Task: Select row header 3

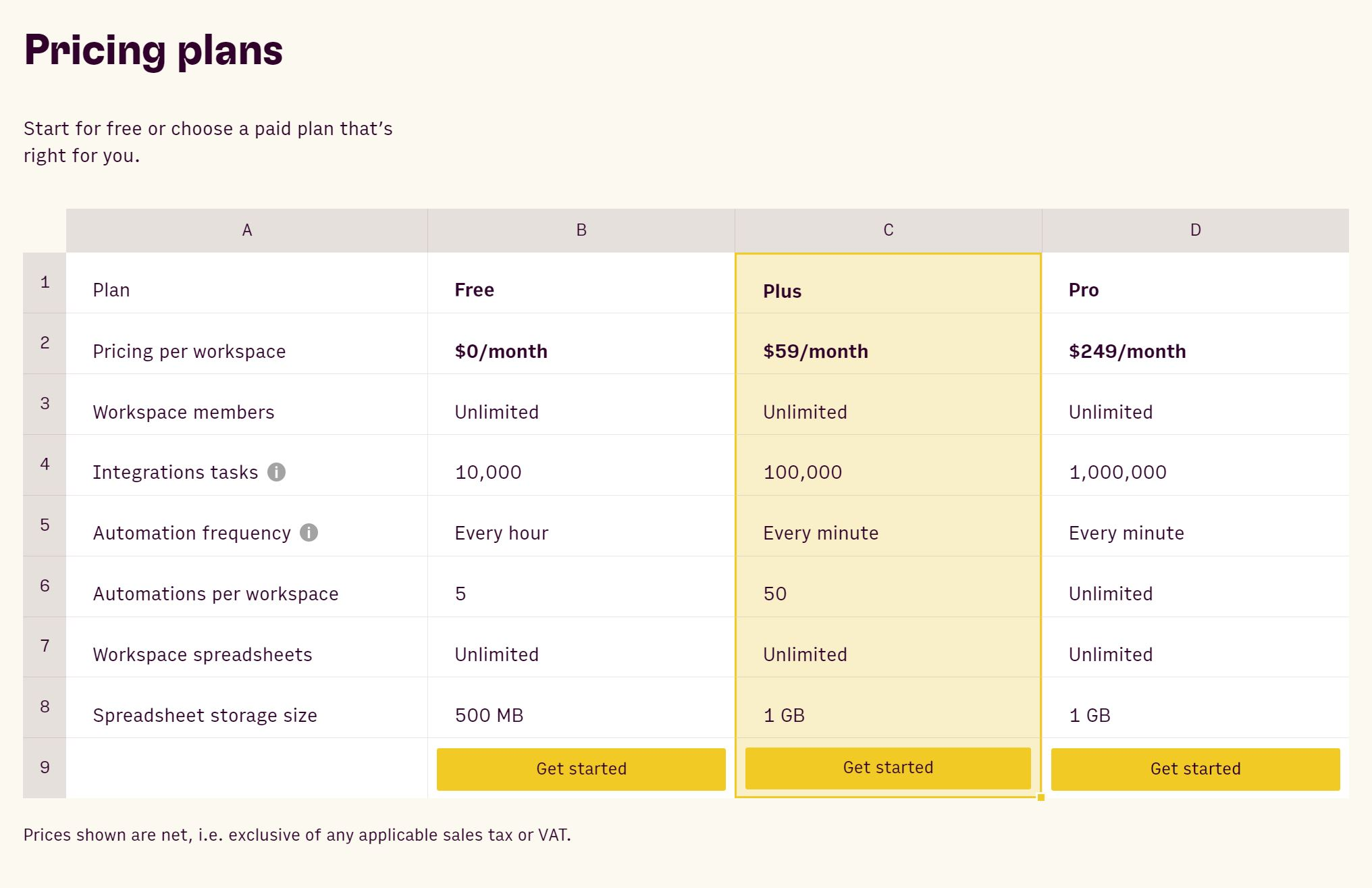Action: coord(45,404)
